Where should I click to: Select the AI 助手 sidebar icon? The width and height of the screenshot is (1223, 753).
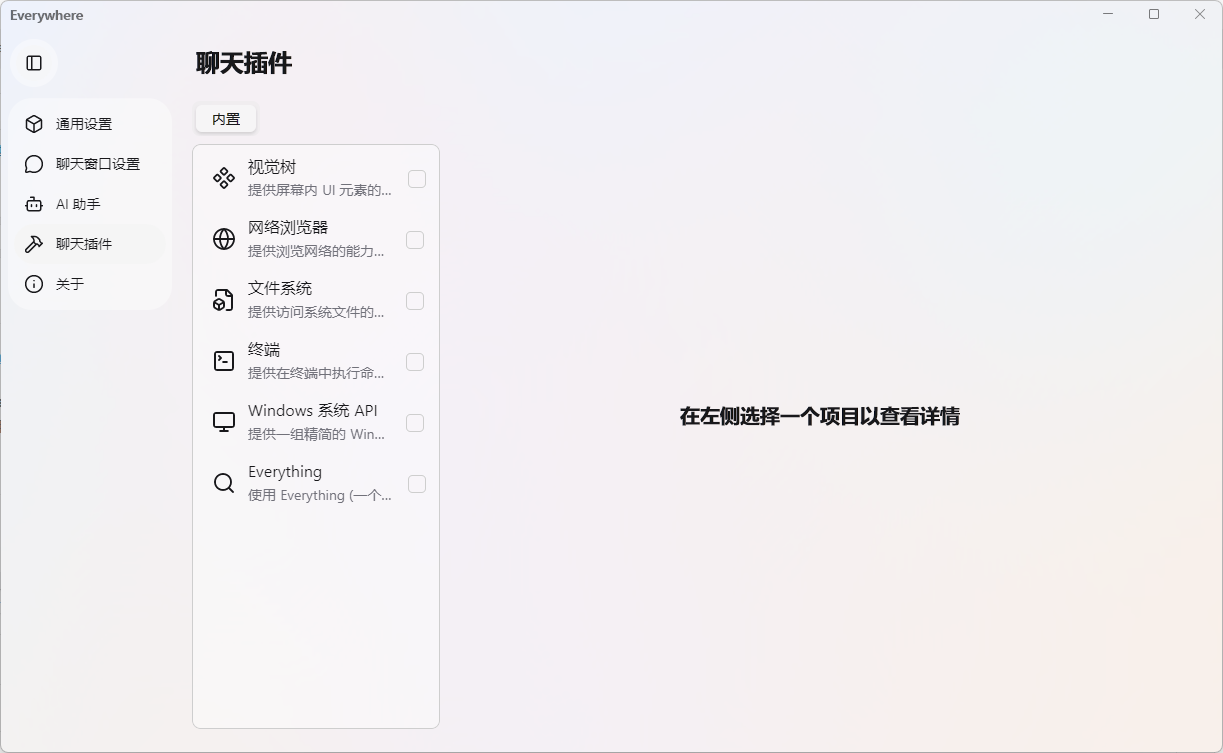click(33, 203)
